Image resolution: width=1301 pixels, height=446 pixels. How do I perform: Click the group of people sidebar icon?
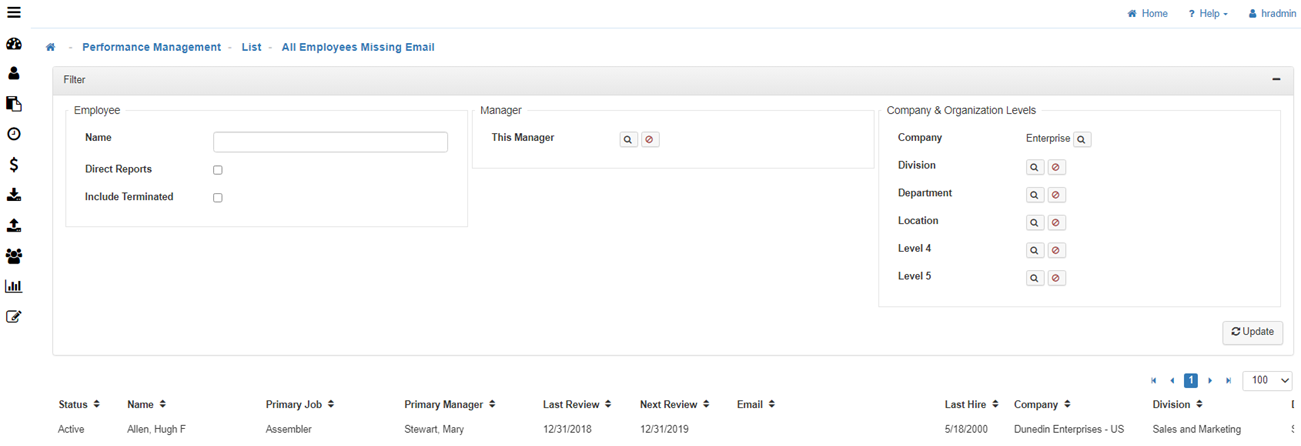pyautogui.click(x=14, y=256)
